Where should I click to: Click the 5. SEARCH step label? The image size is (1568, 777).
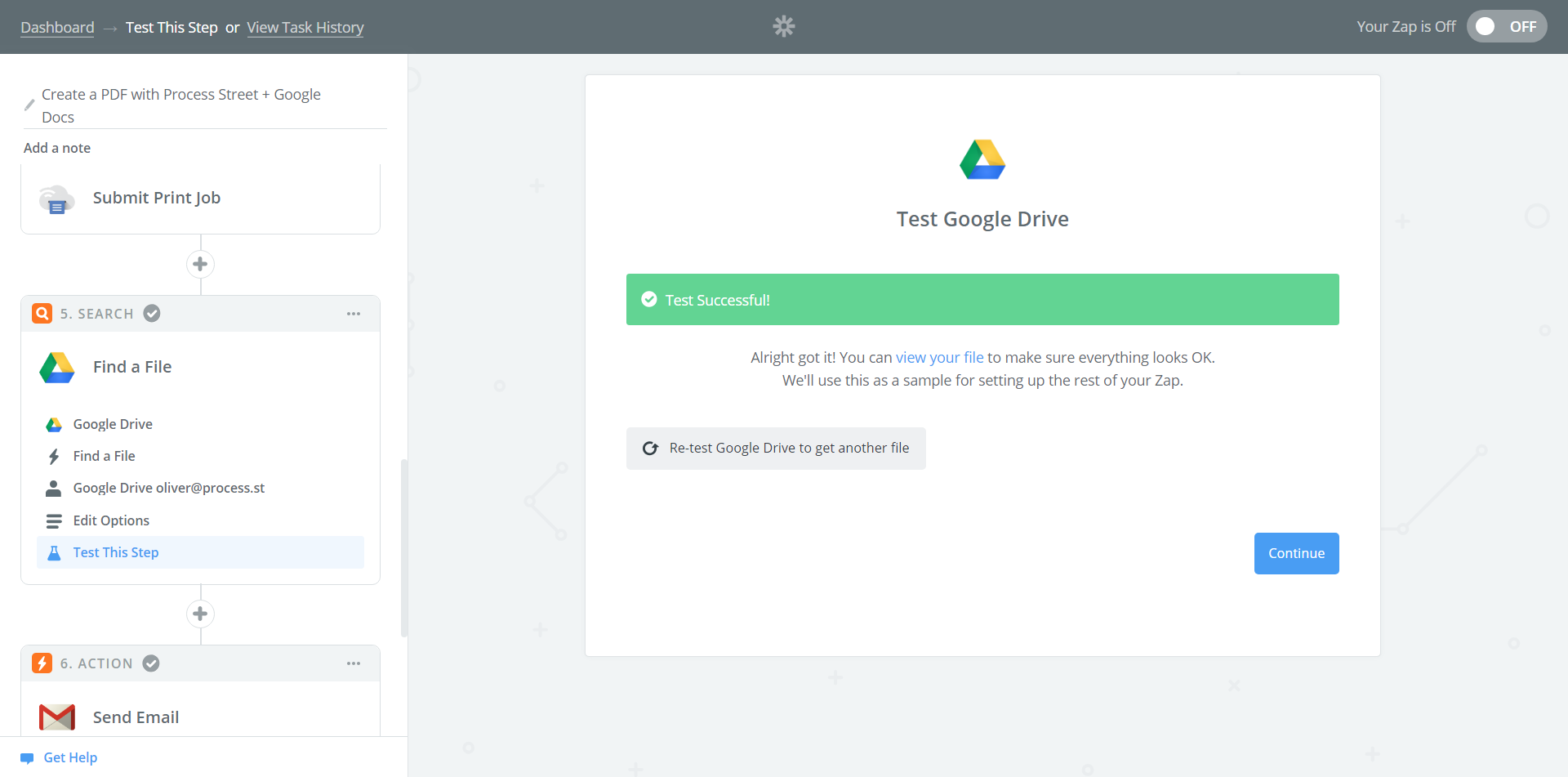point(96,314)
